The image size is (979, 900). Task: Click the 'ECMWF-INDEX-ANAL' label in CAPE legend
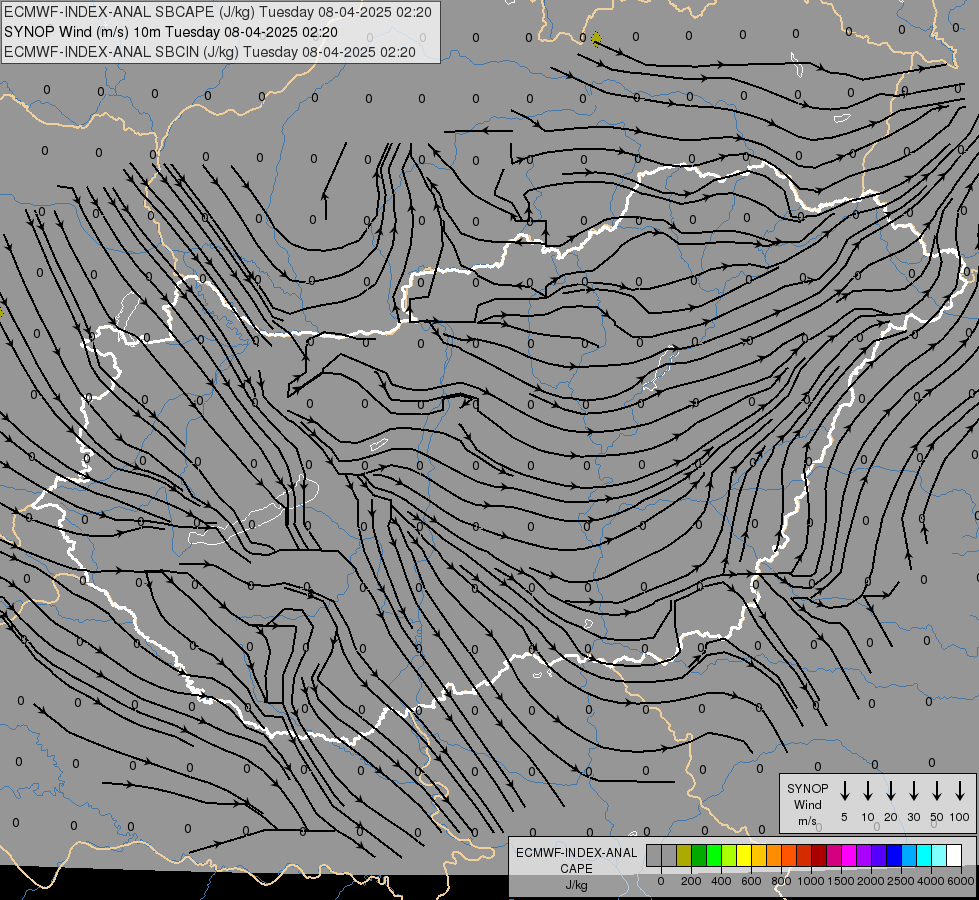pyautogui.click(x=576, y=853)
